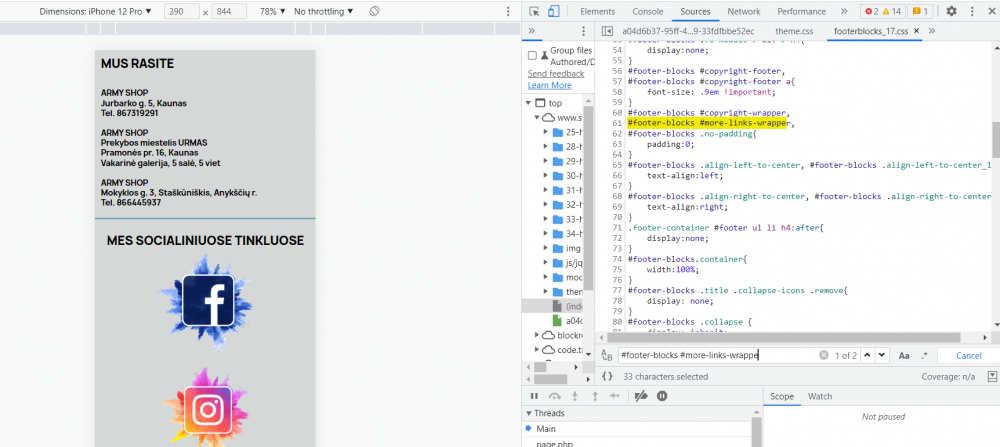Rotate the device viewport orientation
1000x447 pixels.
374,11
